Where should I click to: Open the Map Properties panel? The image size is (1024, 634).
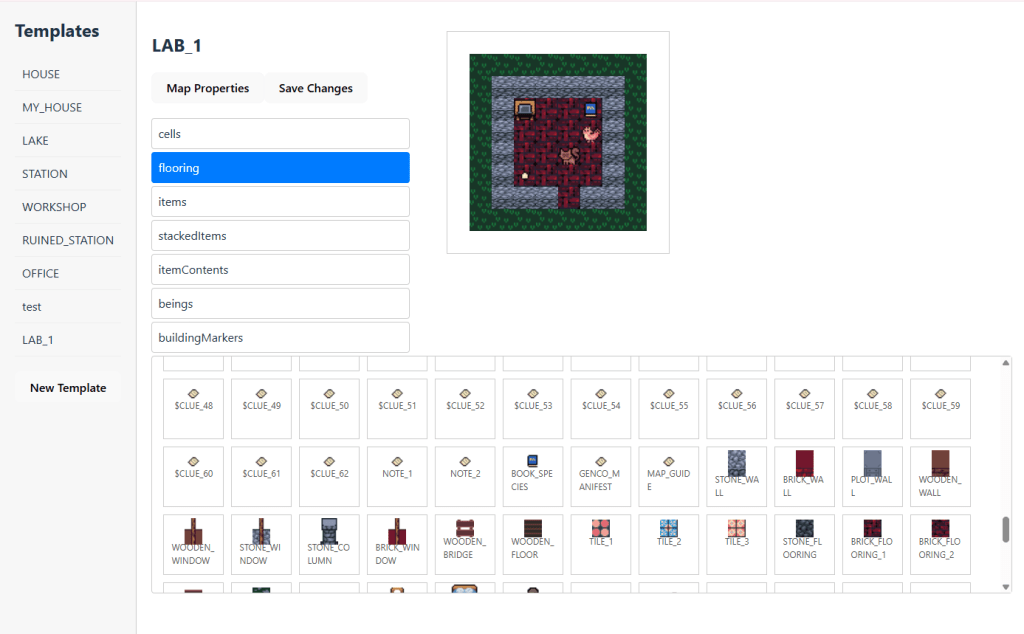[x=207, y=88]
